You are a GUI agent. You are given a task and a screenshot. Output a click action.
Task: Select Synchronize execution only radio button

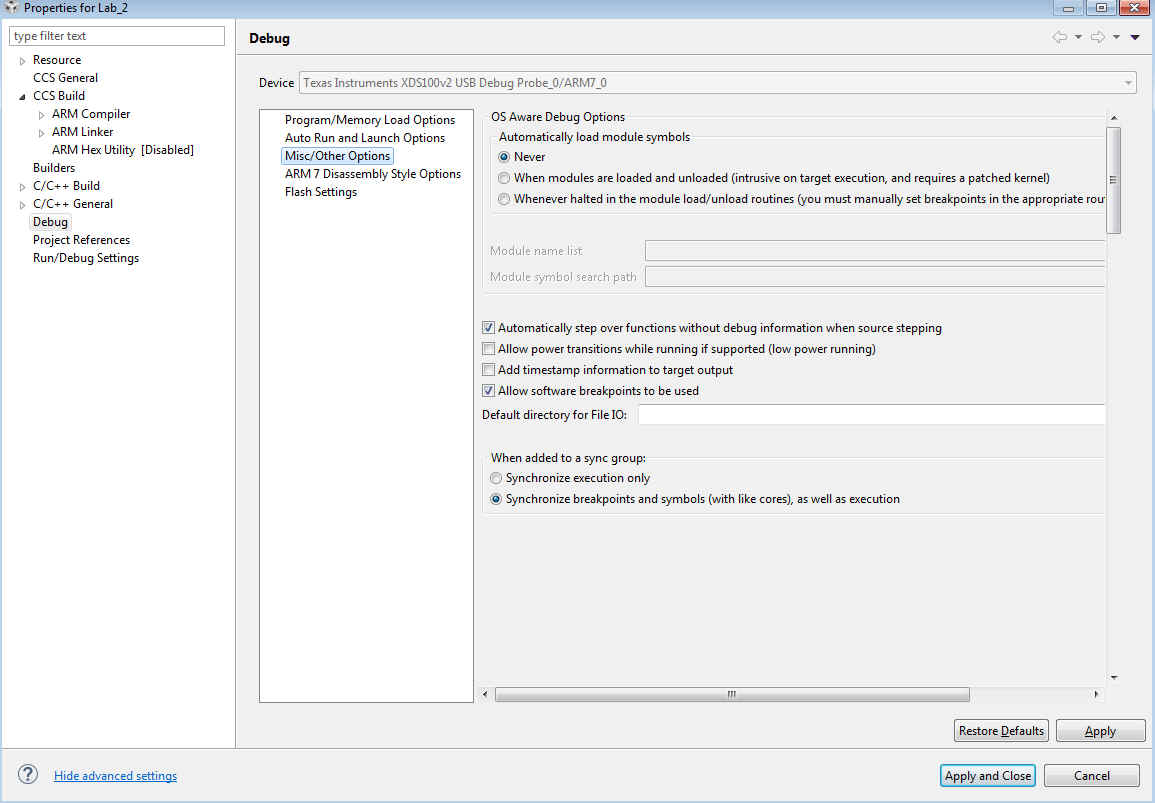[496, 478]
